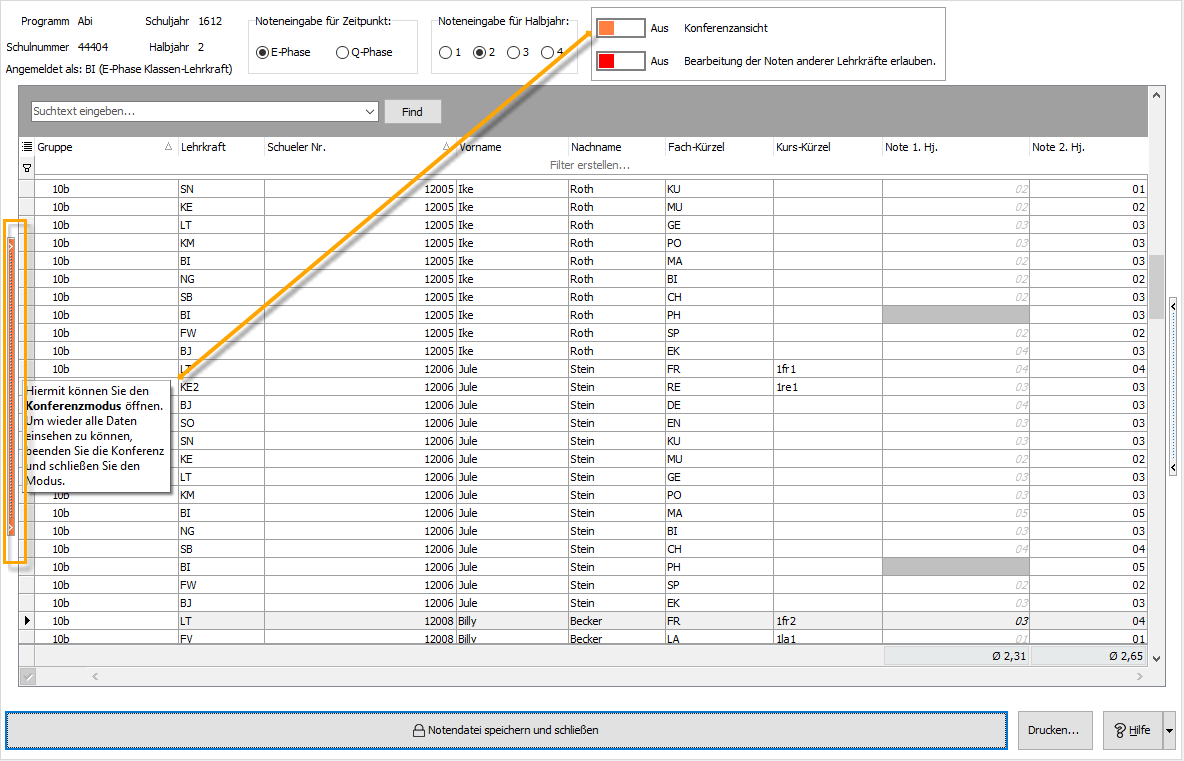Viewport: 1184px width, 761px height.
Task: Click the Drucken... button
Action: [1054, 730]
